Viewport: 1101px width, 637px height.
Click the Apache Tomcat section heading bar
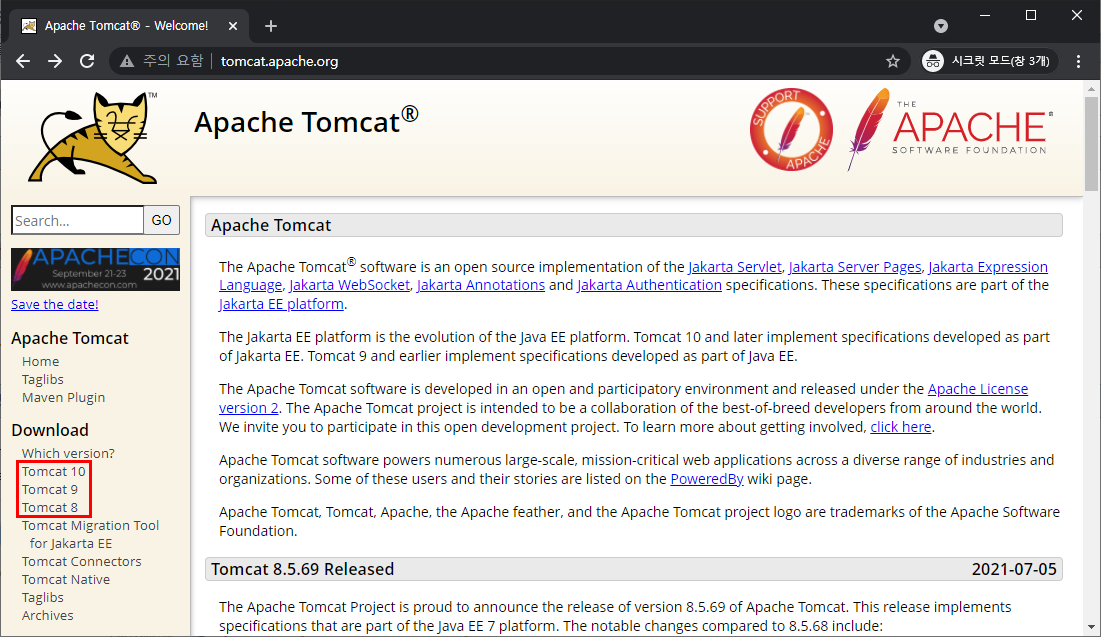(x=633, y=225)
